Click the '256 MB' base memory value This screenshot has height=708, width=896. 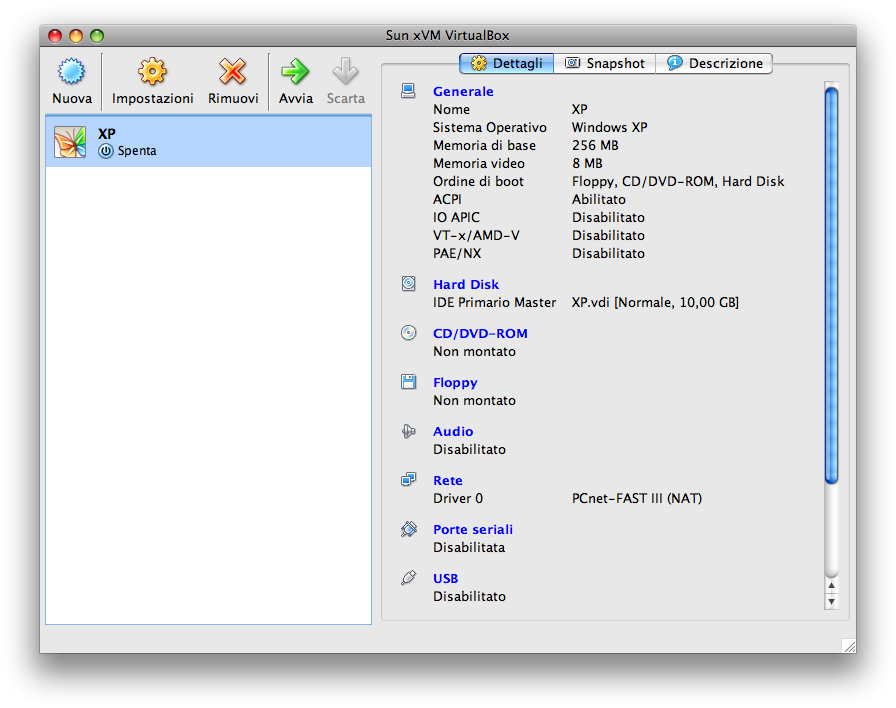click(595, 146)
